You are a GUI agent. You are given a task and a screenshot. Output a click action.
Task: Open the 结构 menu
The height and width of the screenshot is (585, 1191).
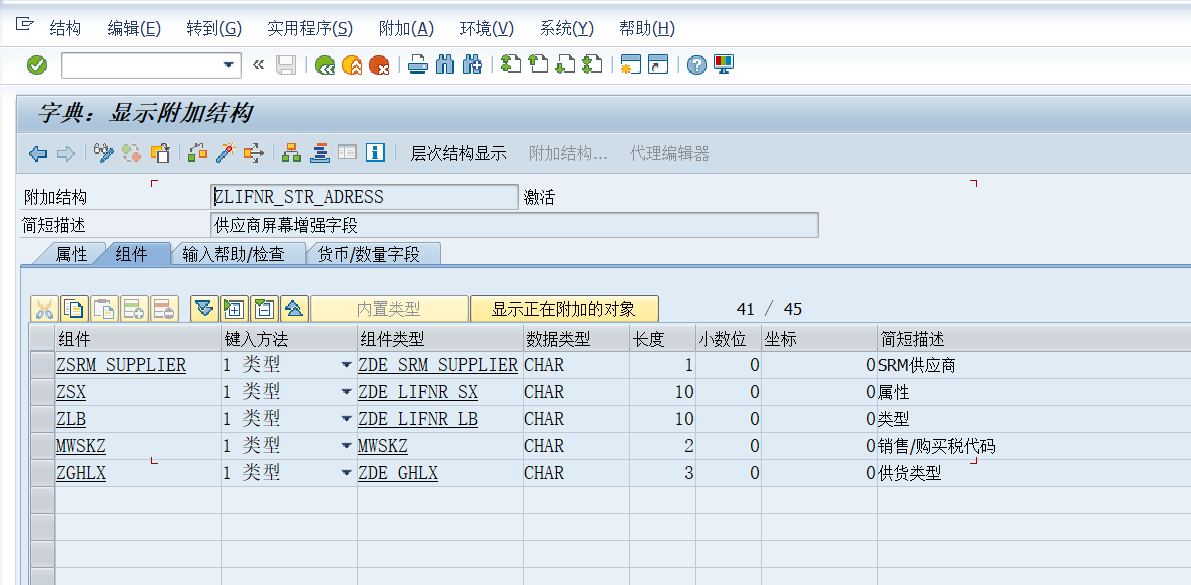pos(65,29)
